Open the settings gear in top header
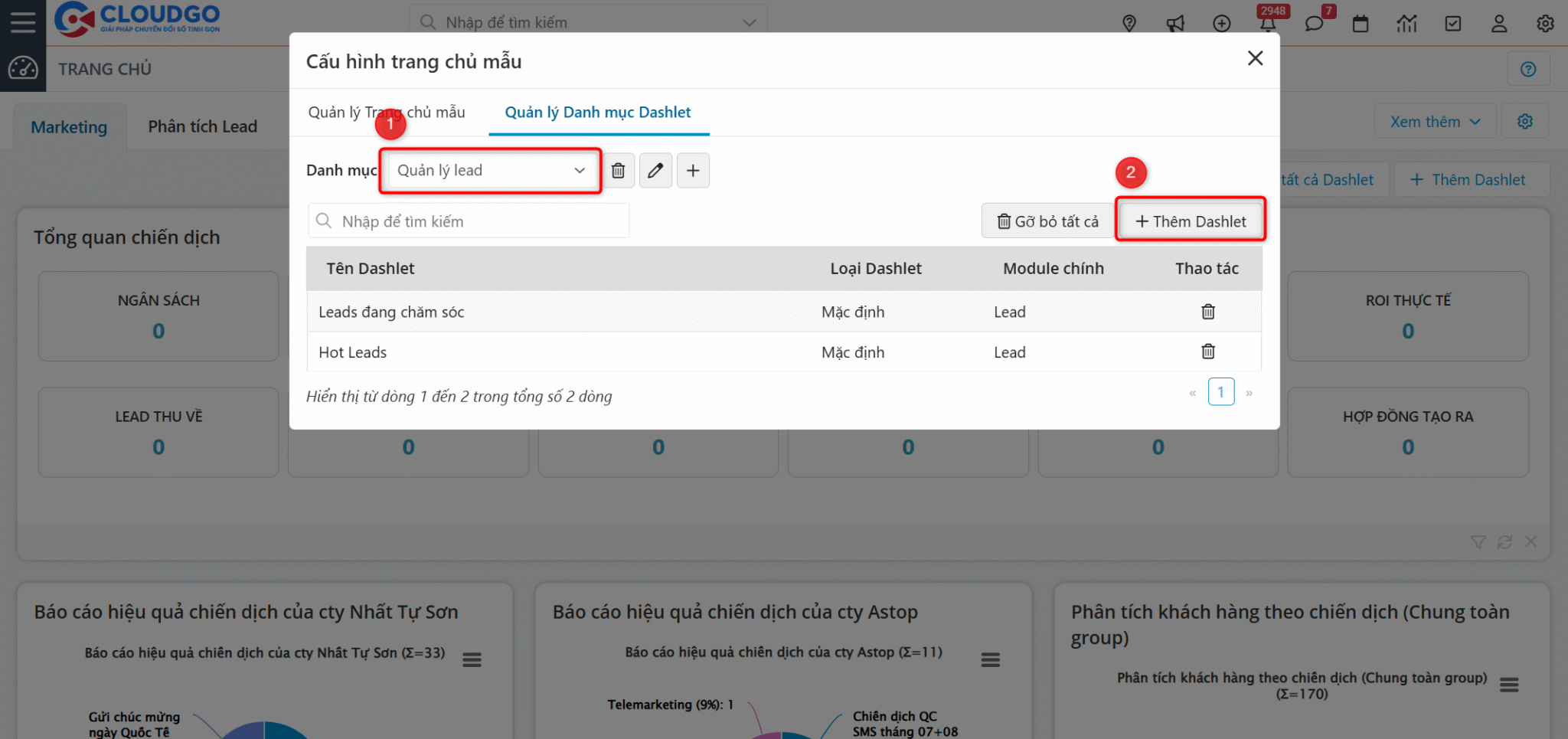Screen dimensions: 1568x739 pyautogui.click(x=1545, y=24)
